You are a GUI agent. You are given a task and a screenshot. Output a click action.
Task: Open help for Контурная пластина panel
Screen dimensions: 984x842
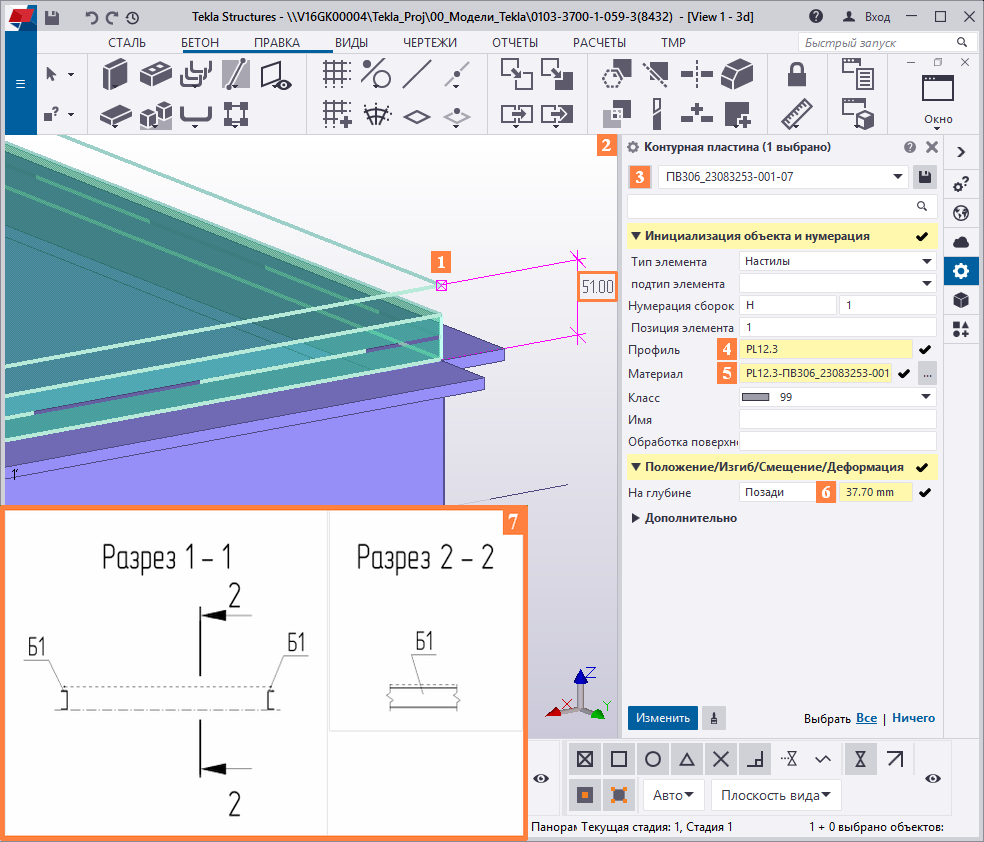coord(910,147)
